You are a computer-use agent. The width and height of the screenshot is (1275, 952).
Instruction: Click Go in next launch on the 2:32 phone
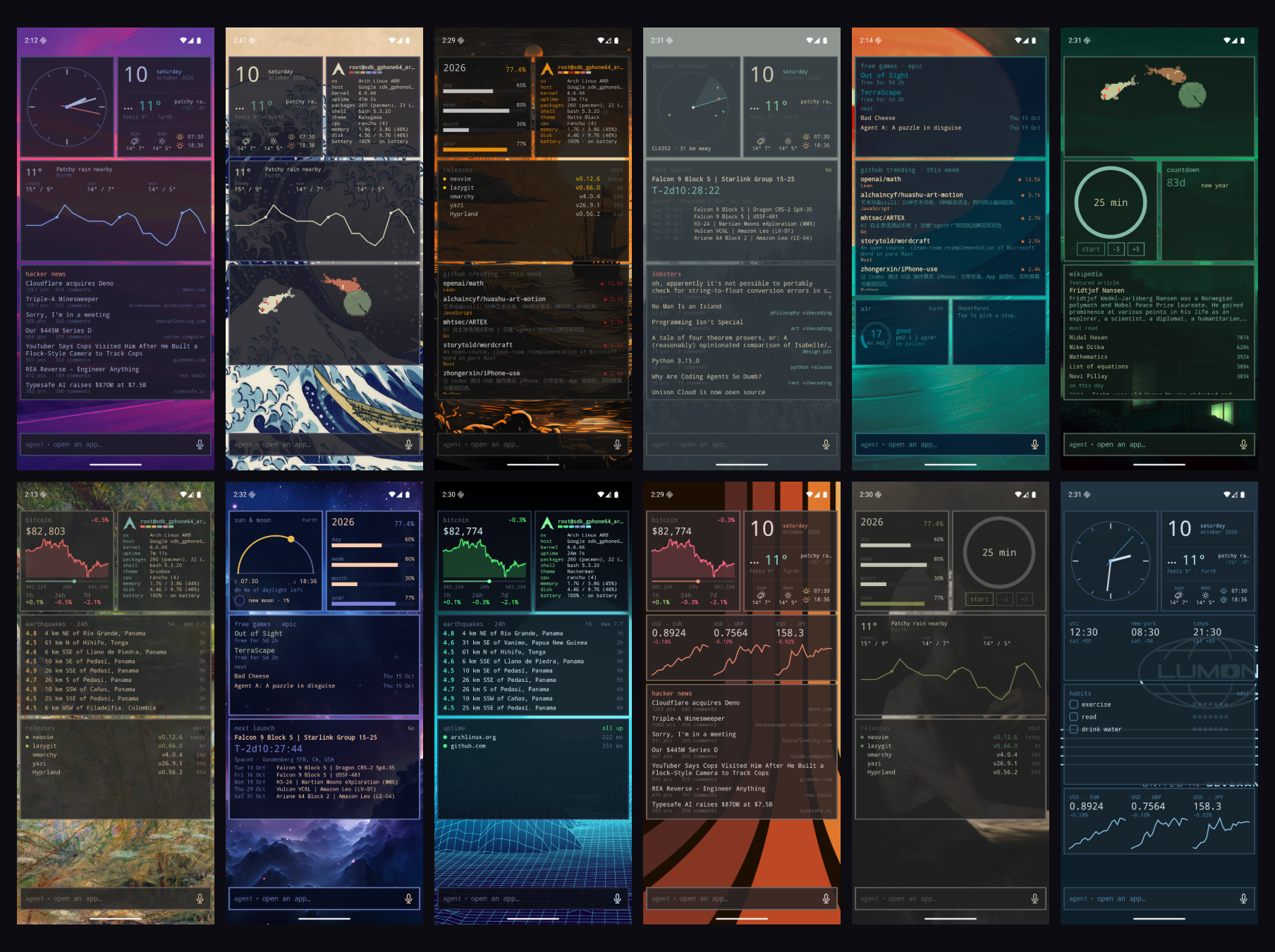point(410,728)
